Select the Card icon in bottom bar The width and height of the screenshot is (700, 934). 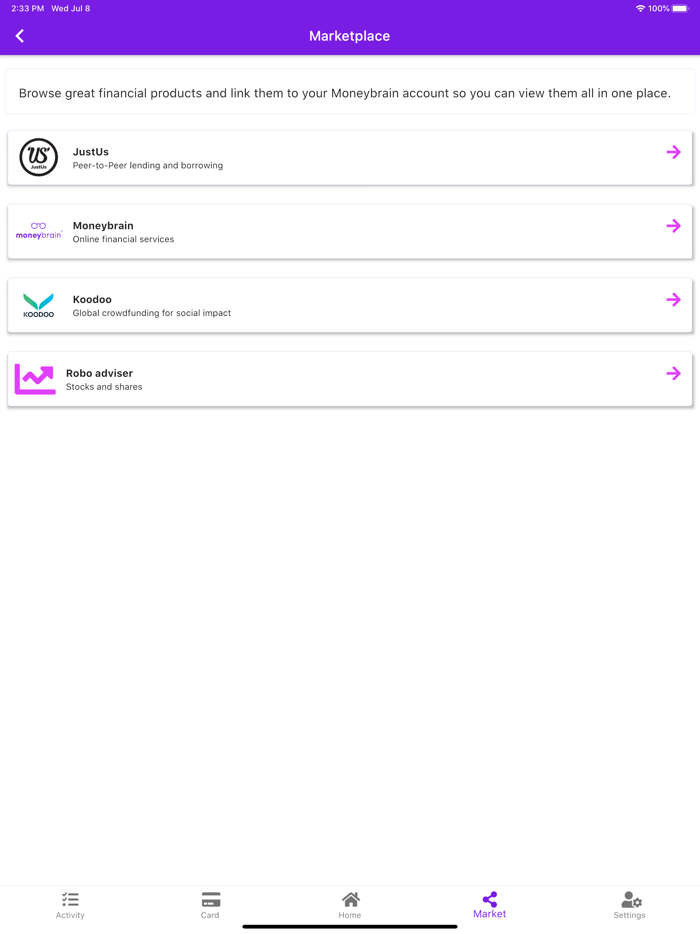[x=210, y=898]
